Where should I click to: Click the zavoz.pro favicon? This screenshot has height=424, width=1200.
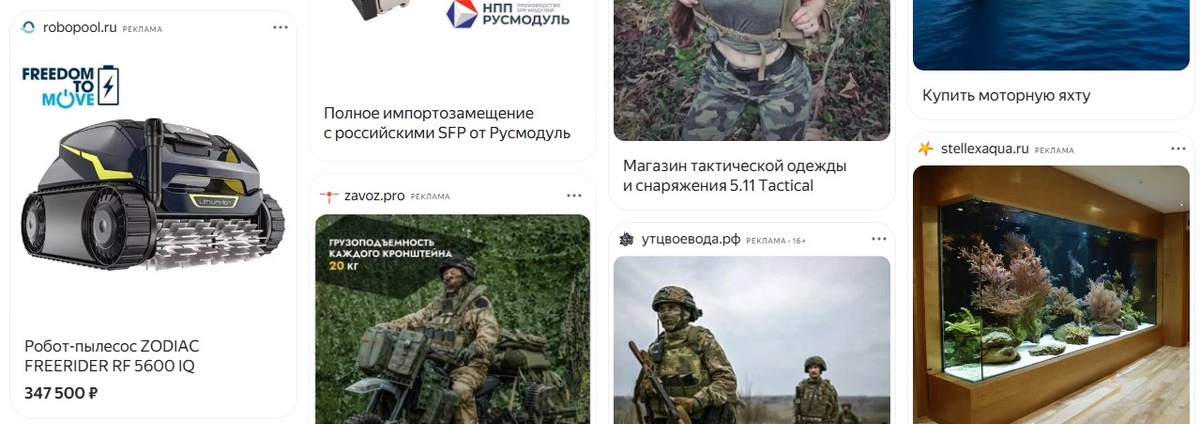tap(326, 196)
